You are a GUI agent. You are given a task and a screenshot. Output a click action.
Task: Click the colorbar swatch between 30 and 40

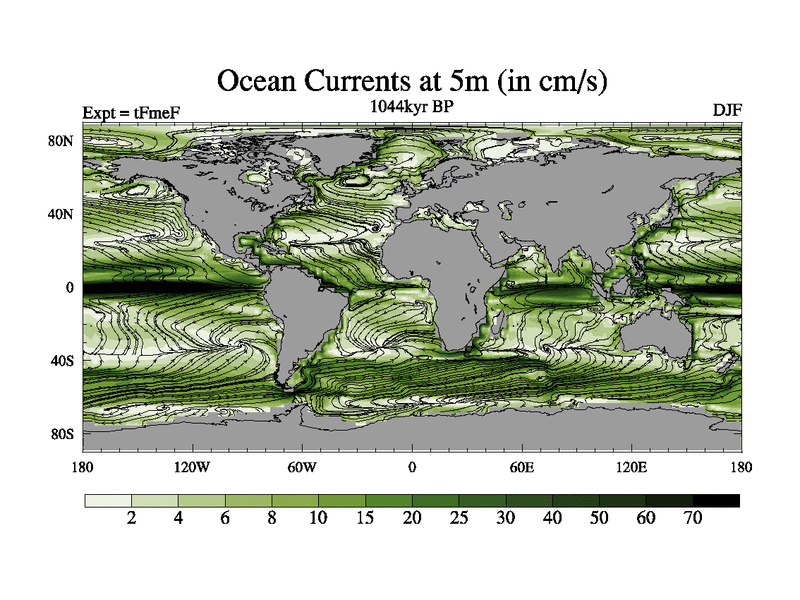point(529,500)
